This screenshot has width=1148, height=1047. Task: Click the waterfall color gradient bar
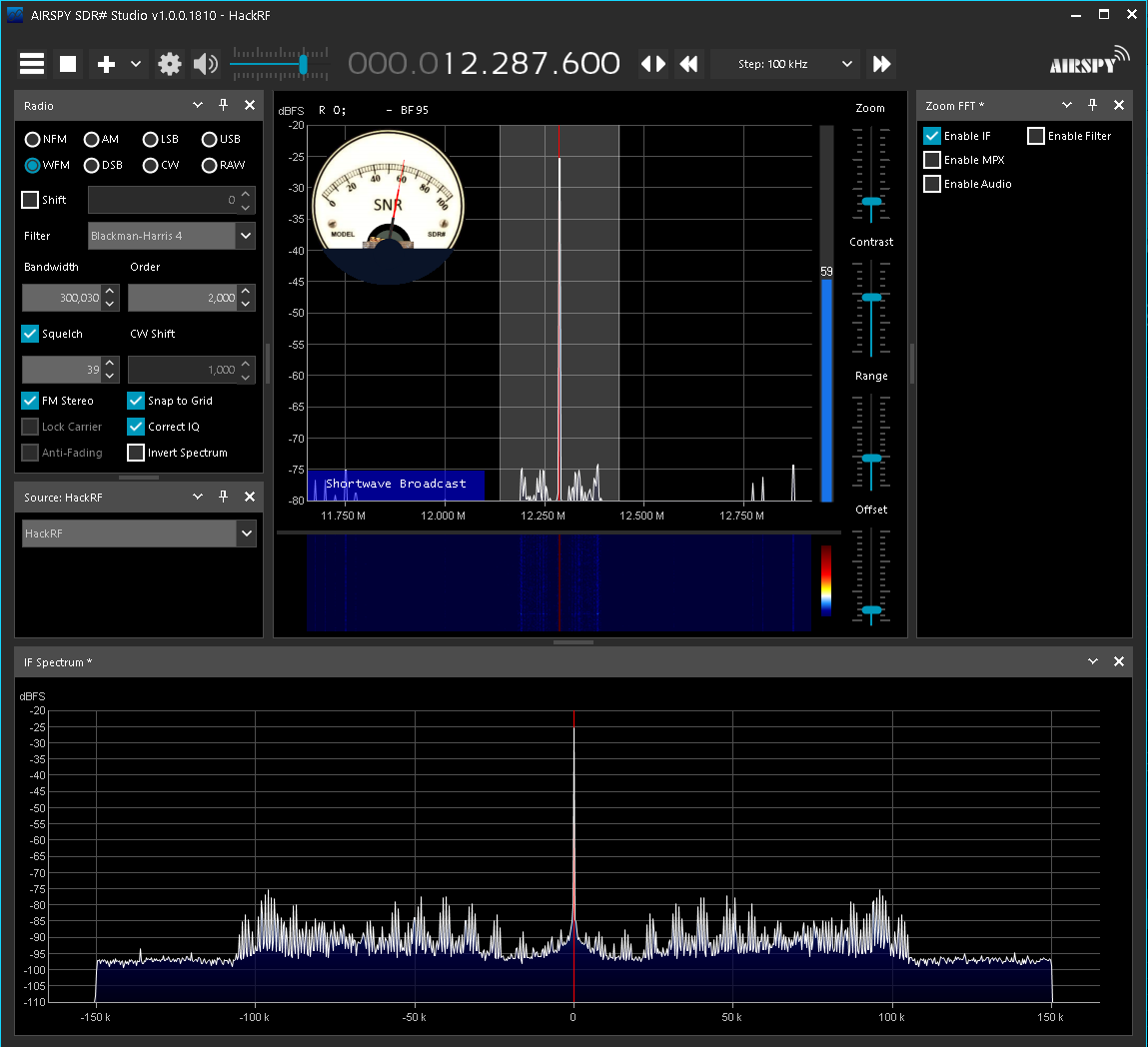click(x=826, y=580)
